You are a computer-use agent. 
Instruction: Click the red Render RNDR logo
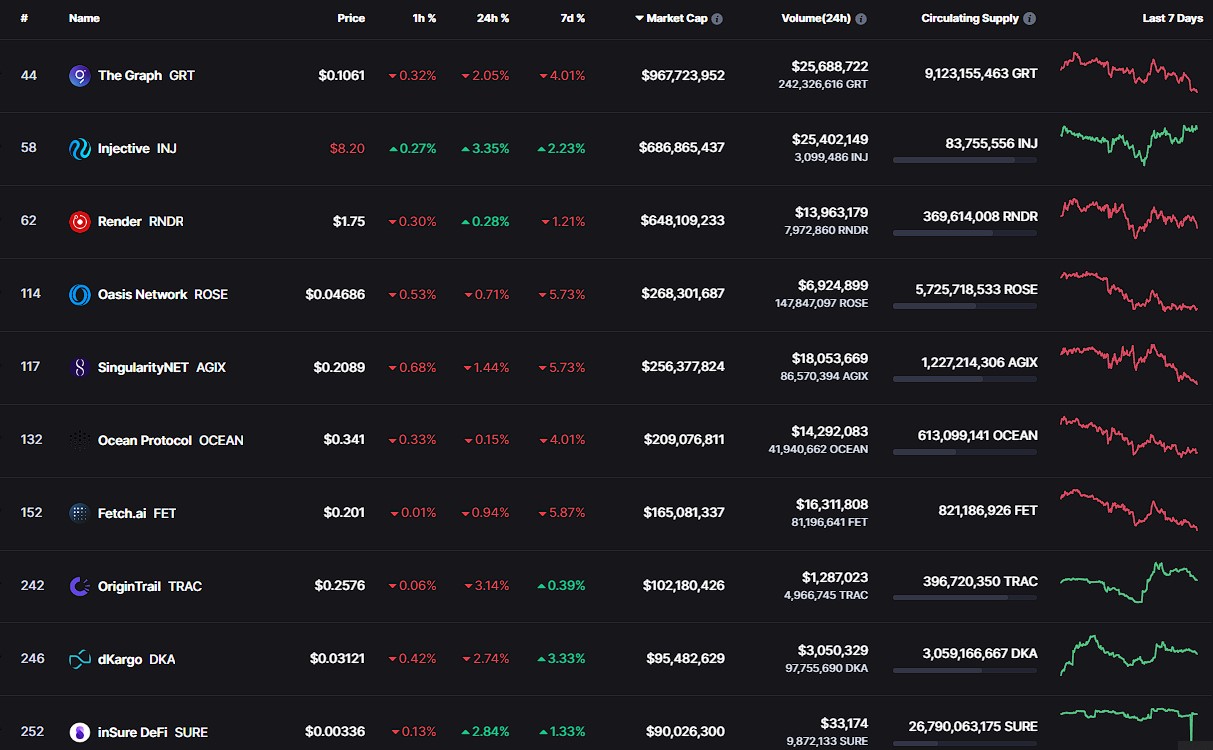tap(80, 221)
